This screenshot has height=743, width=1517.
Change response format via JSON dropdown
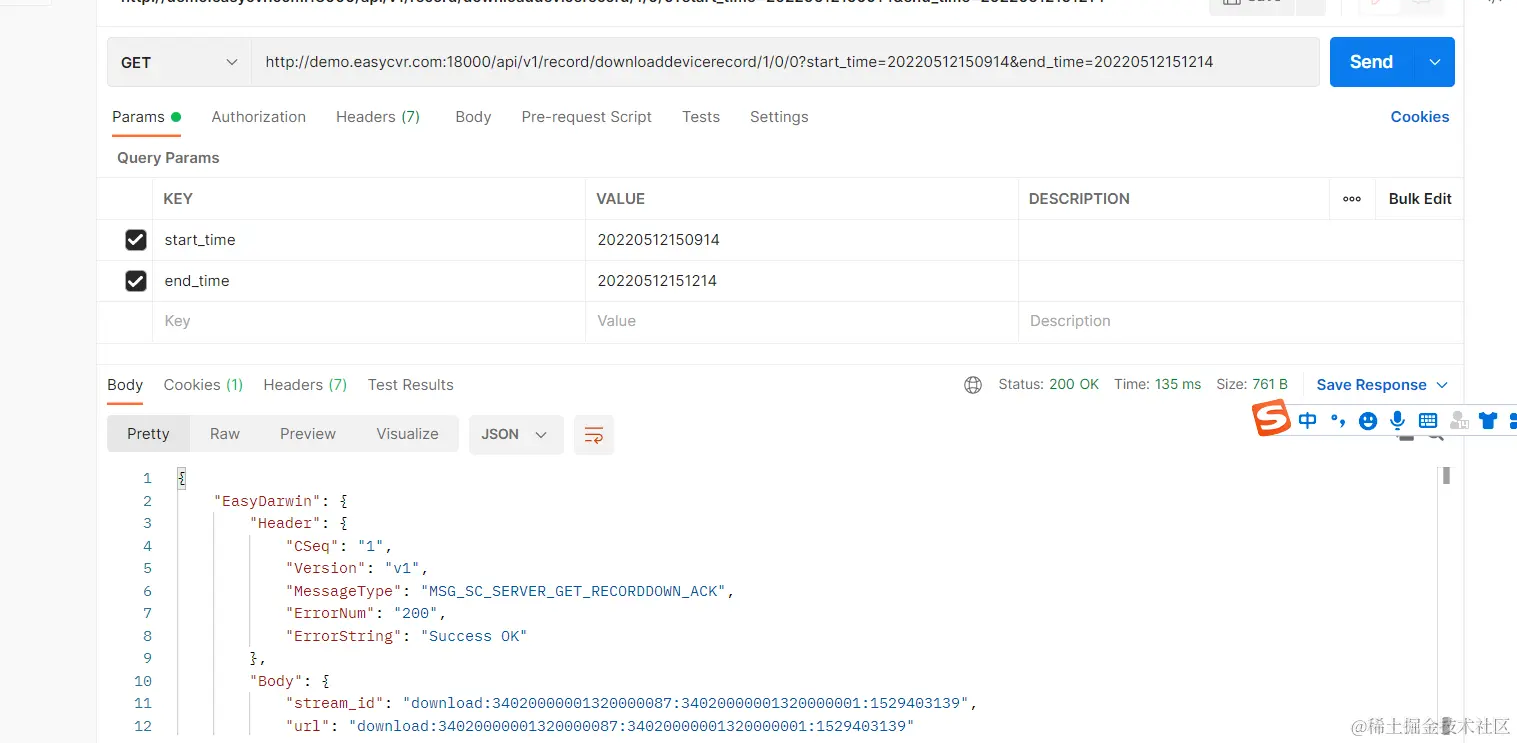pos(516,435)
